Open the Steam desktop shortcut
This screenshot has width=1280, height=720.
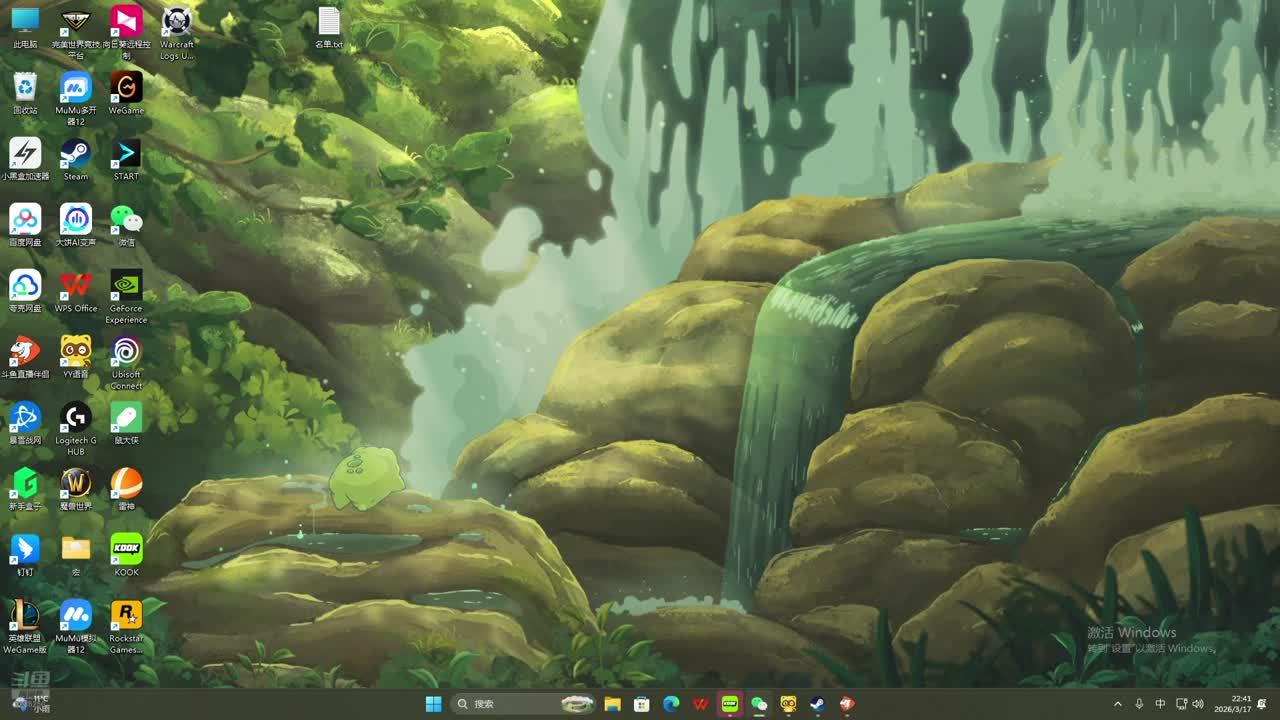coord(75,155)
